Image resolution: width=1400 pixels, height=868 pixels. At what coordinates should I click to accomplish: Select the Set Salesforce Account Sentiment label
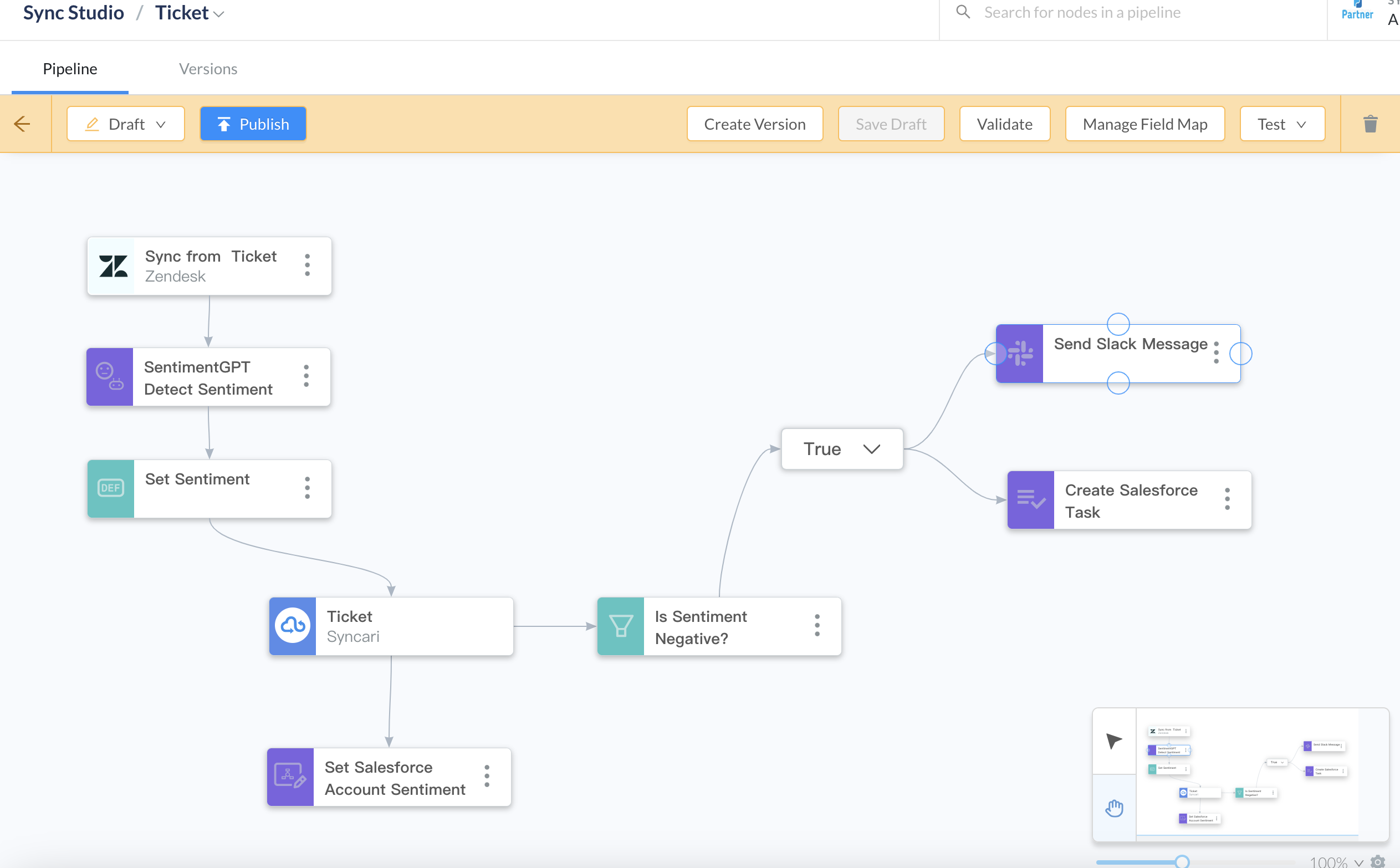pyautogui.click(x=395, y=778)
